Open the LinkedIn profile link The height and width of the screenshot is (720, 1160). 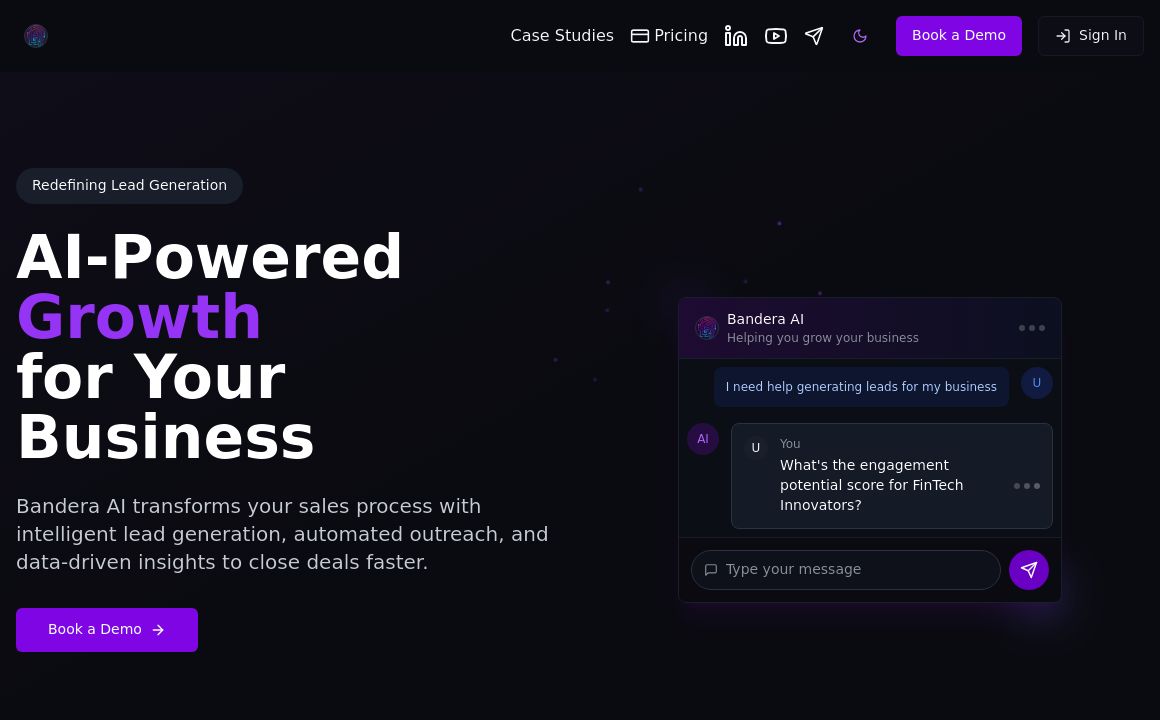736,36
